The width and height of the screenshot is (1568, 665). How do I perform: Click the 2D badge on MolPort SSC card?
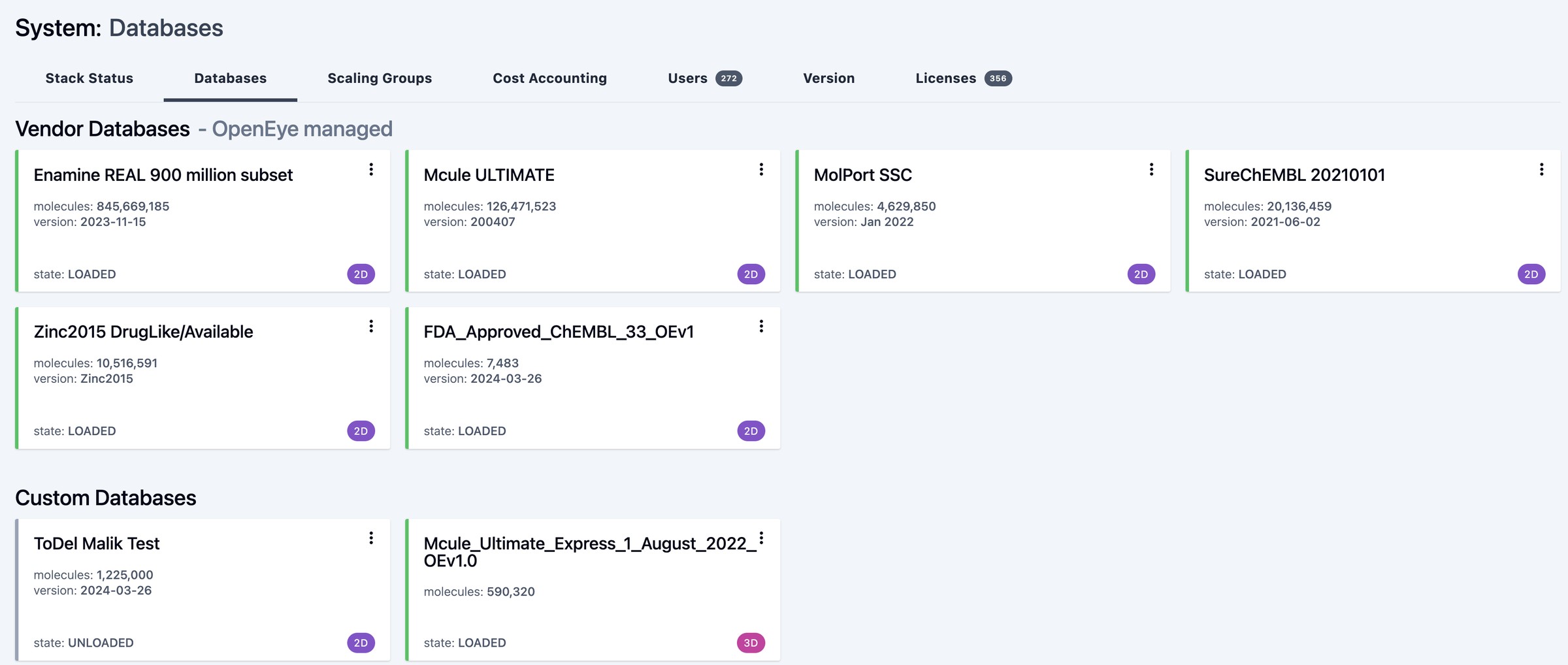point(1141,274)
